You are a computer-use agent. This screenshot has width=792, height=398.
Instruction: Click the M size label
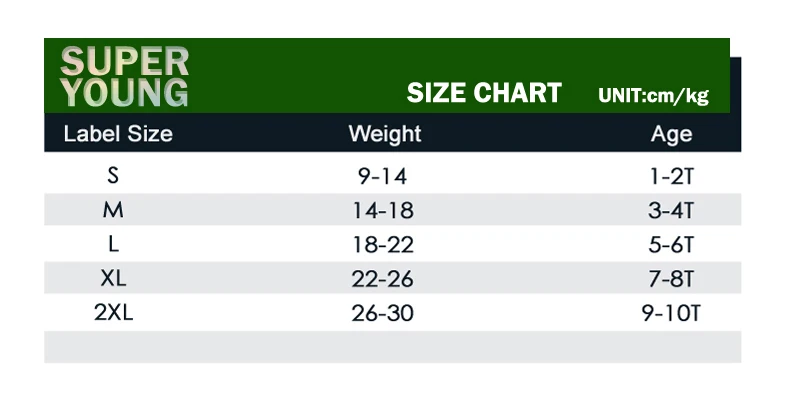(113, 209)
